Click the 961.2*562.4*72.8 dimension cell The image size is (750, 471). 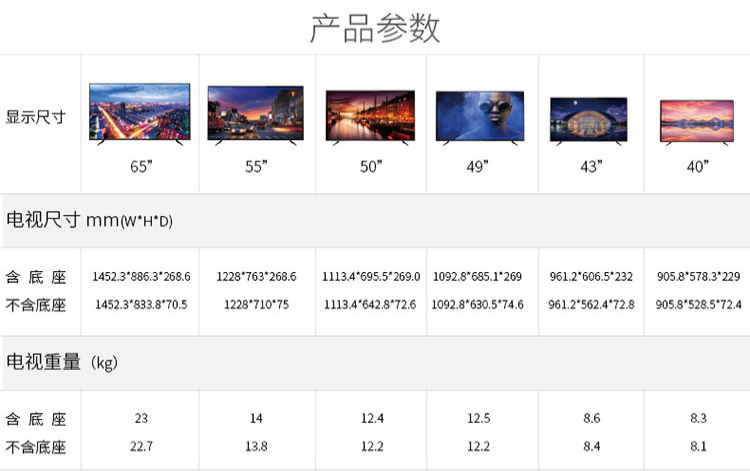(x=591, y=304)
